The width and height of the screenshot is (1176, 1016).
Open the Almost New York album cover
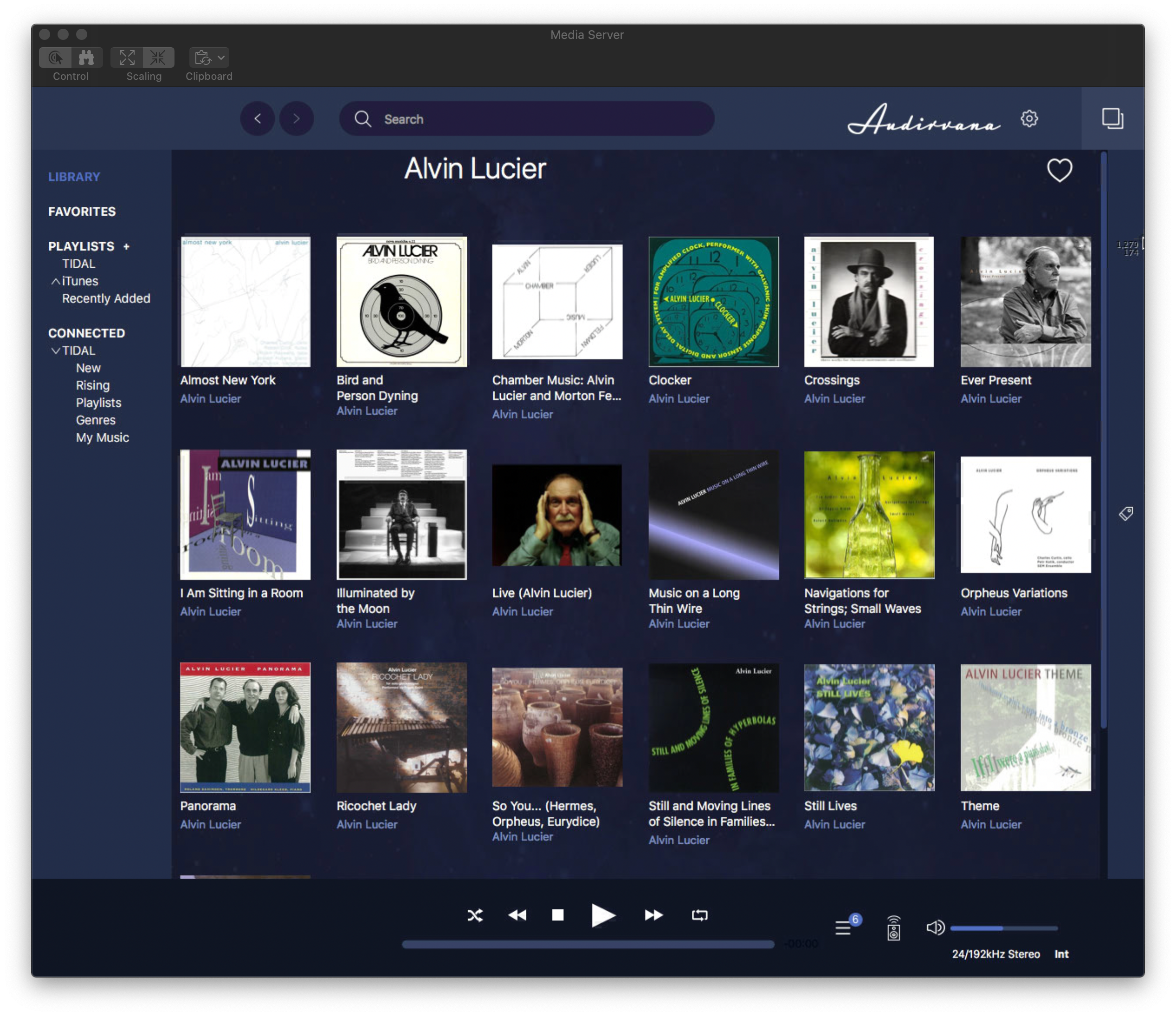coord(245,301)
